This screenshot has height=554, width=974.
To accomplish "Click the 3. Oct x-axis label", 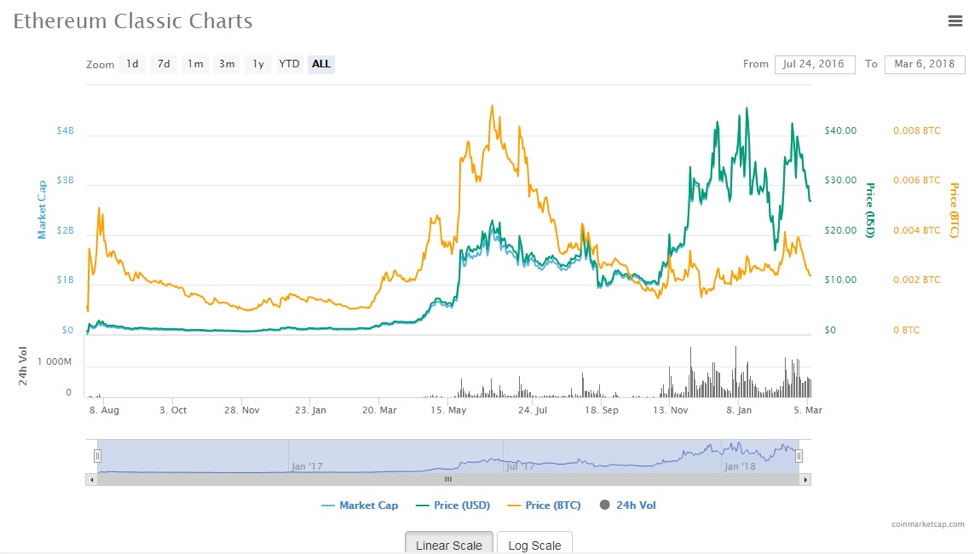I will [x=173, y=410].
